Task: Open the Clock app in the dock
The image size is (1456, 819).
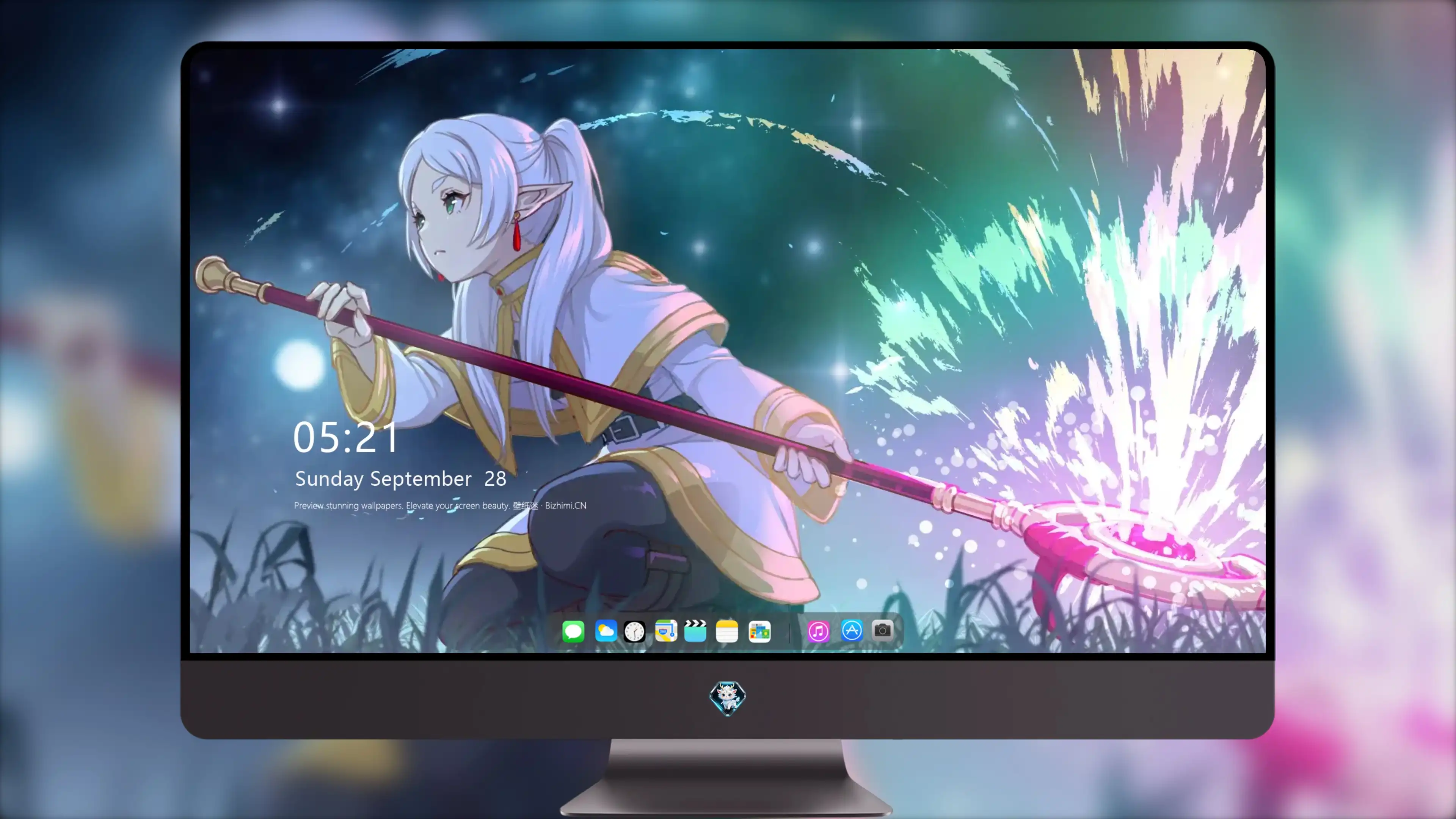Action: (x=634, y=631)
